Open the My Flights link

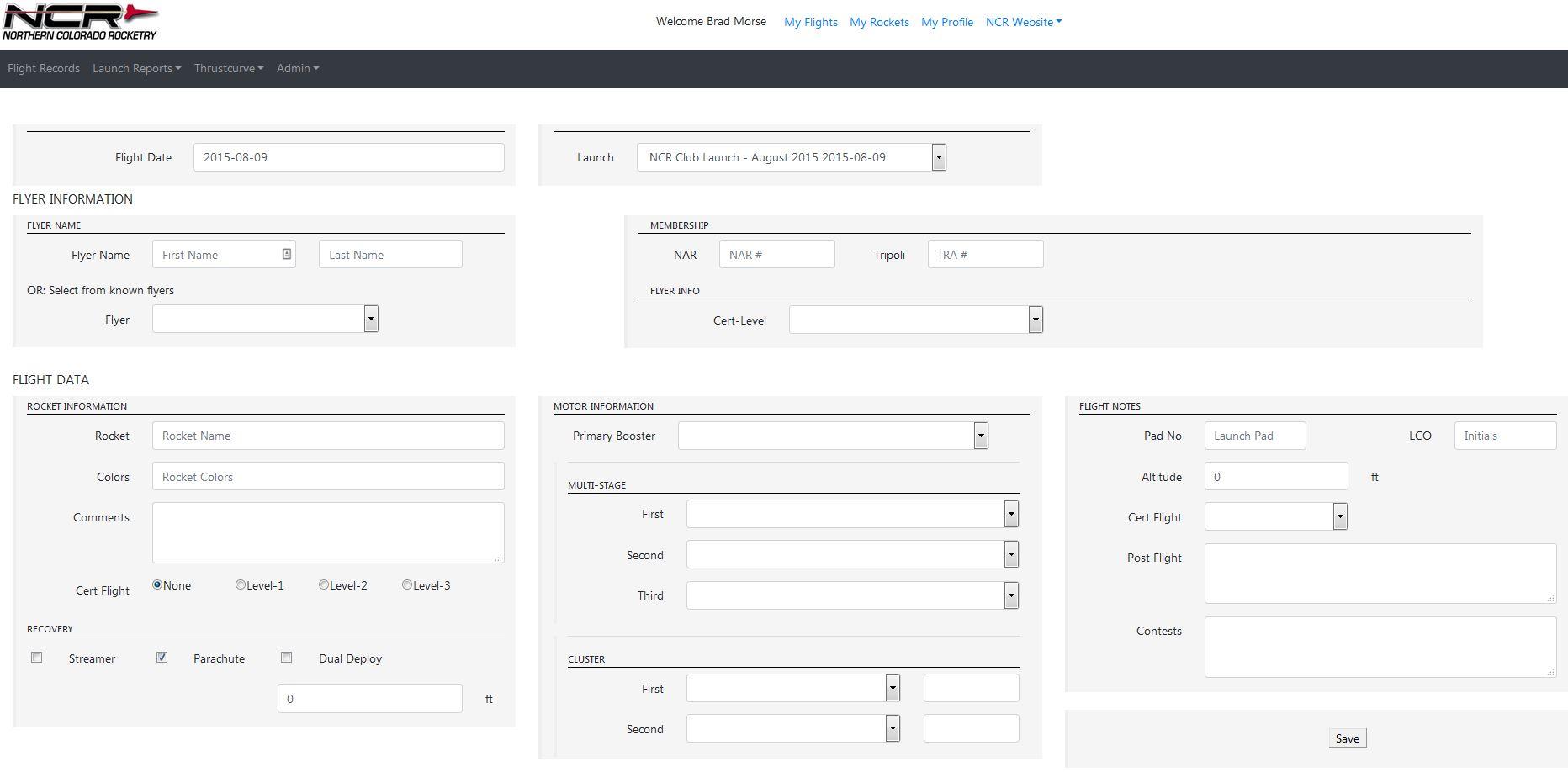coord(810,22)
